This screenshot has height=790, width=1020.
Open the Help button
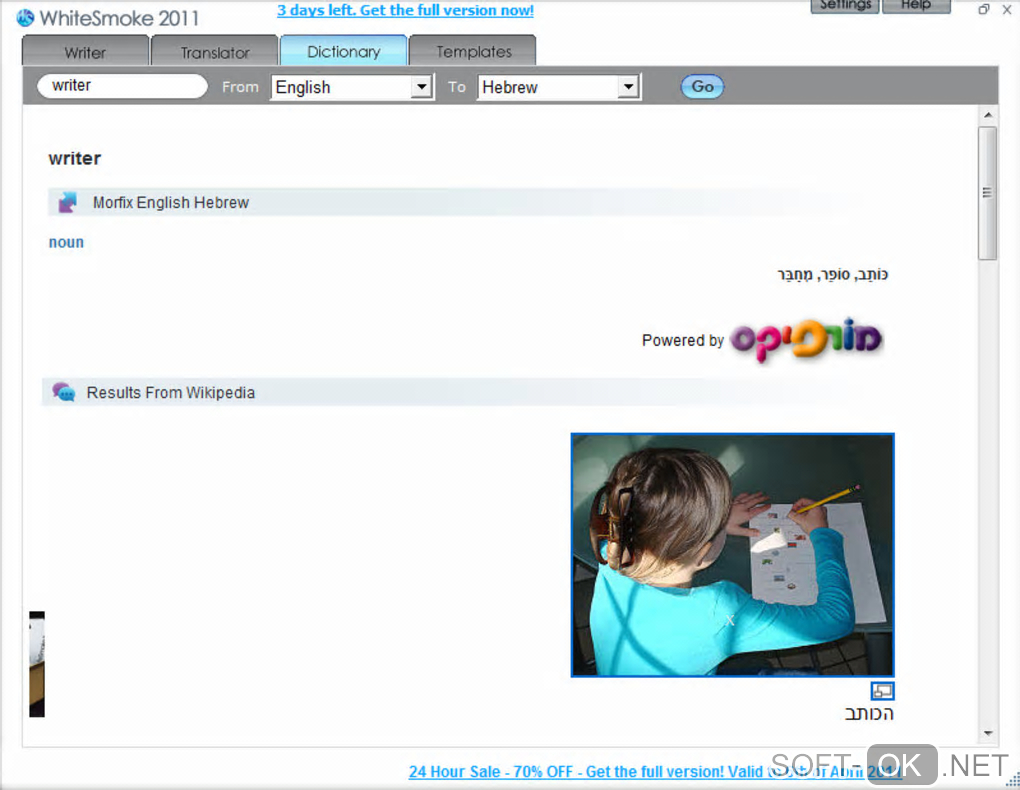pyautogui.click(x=916, y=6)
